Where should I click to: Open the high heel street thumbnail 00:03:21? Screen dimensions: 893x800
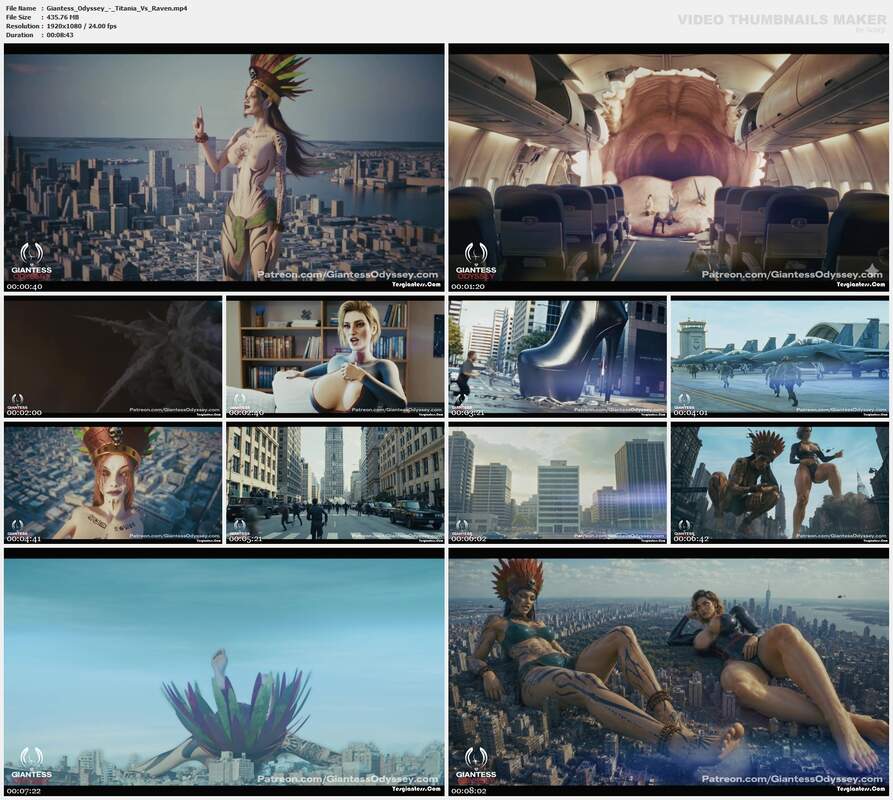pyautogui.click(x=558, y=356)
